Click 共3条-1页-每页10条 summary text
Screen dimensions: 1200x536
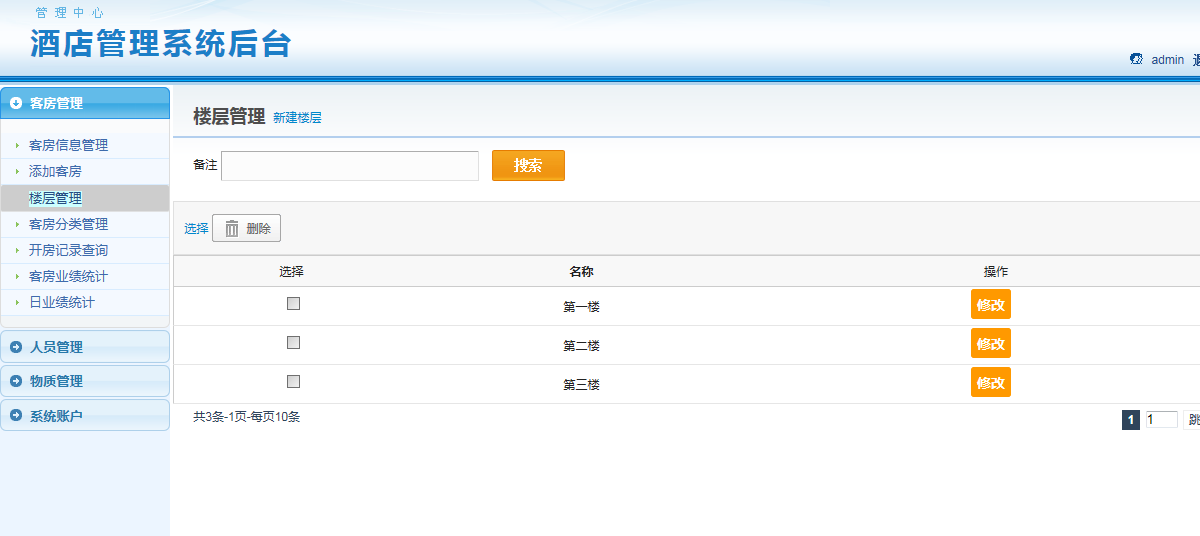pyautogui.click(x=246, y=417)
